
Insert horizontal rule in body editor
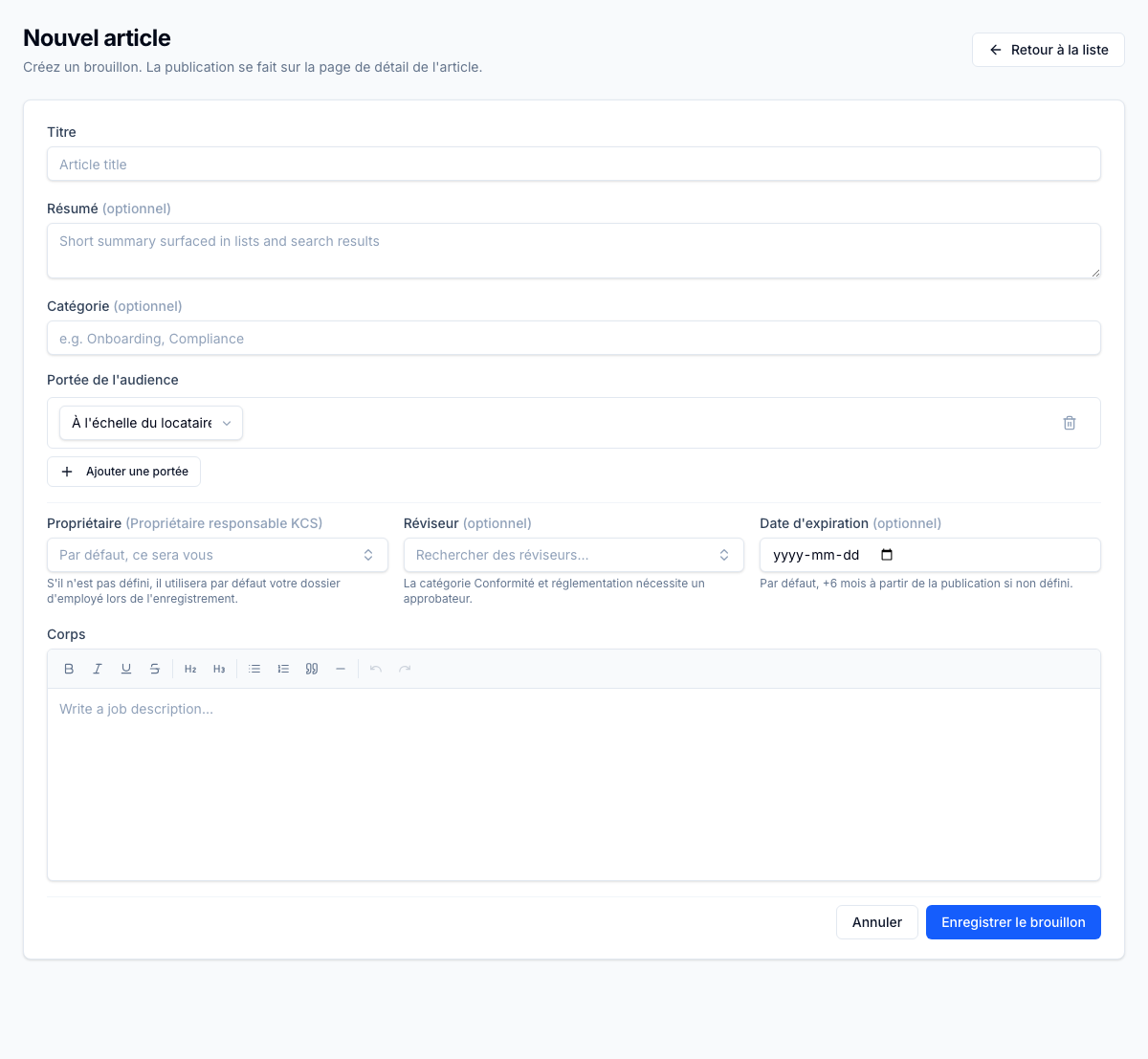click(x=341, y=669)
